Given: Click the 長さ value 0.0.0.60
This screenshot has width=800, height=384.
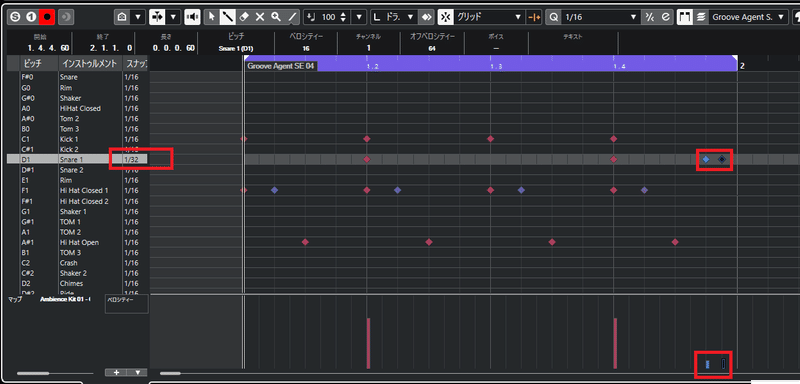Looking at the screenshot, I should pyautogui.click(x=173, y=48).
